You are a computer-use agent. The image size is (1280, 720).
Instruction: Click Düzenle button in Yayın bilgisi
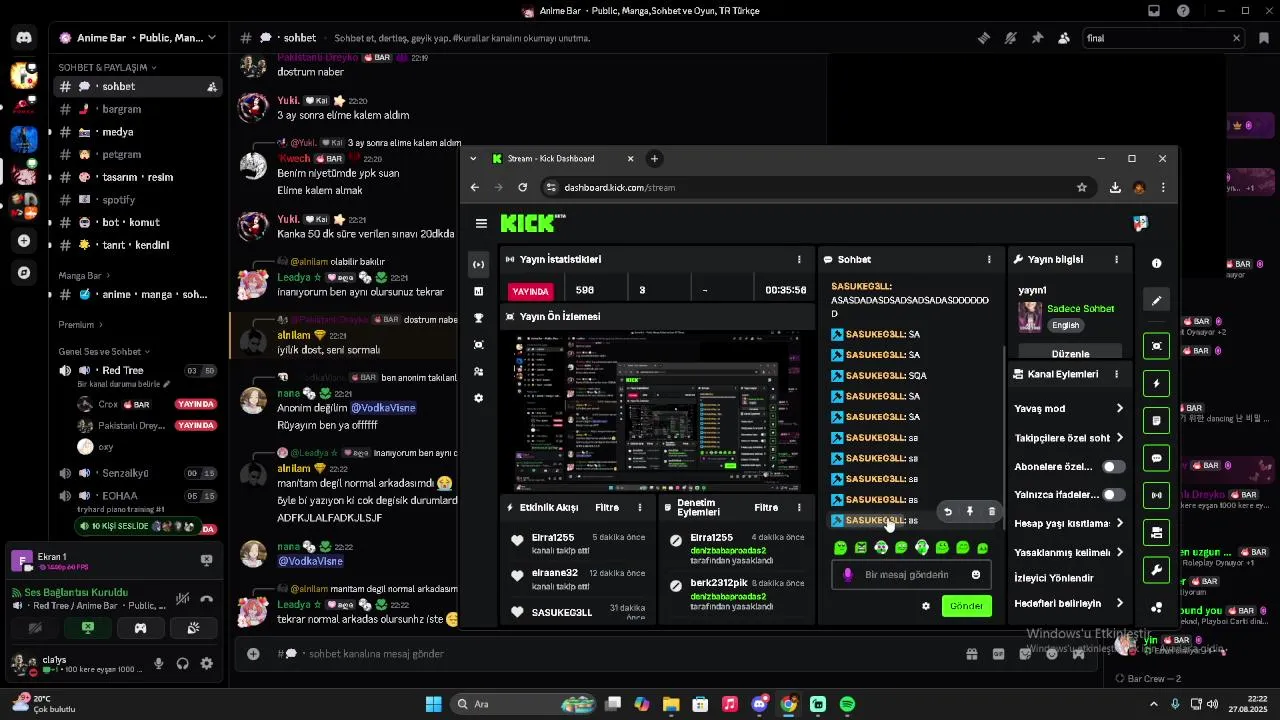coord(1070,354)
